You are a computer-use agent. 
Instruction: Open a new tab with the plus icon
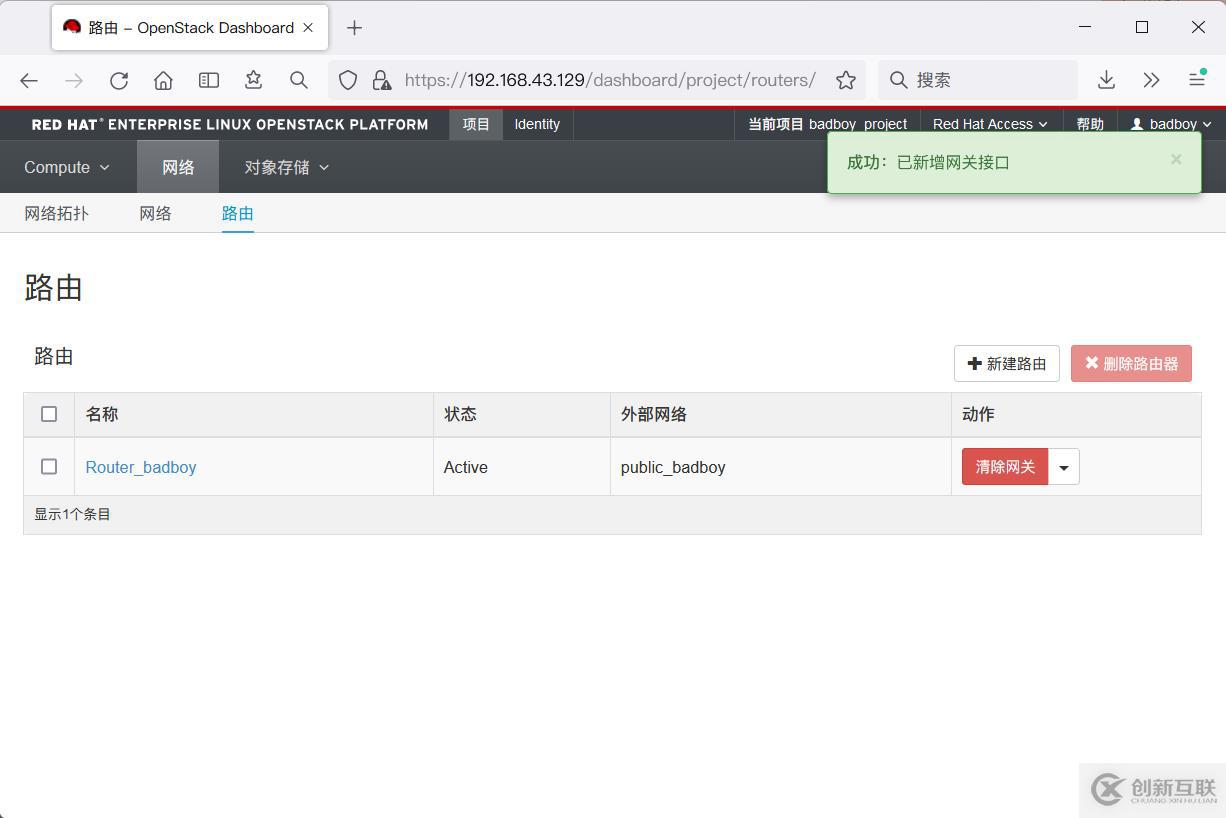coord(354,28)
